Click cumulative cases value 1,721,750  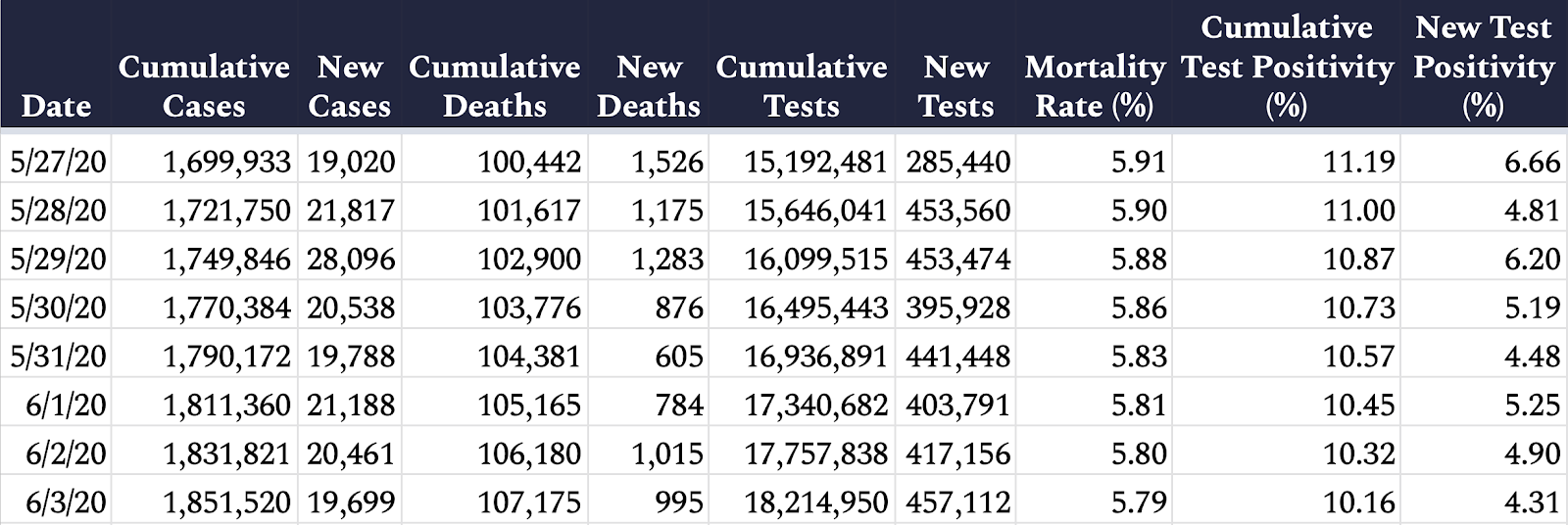click(226, 211)
